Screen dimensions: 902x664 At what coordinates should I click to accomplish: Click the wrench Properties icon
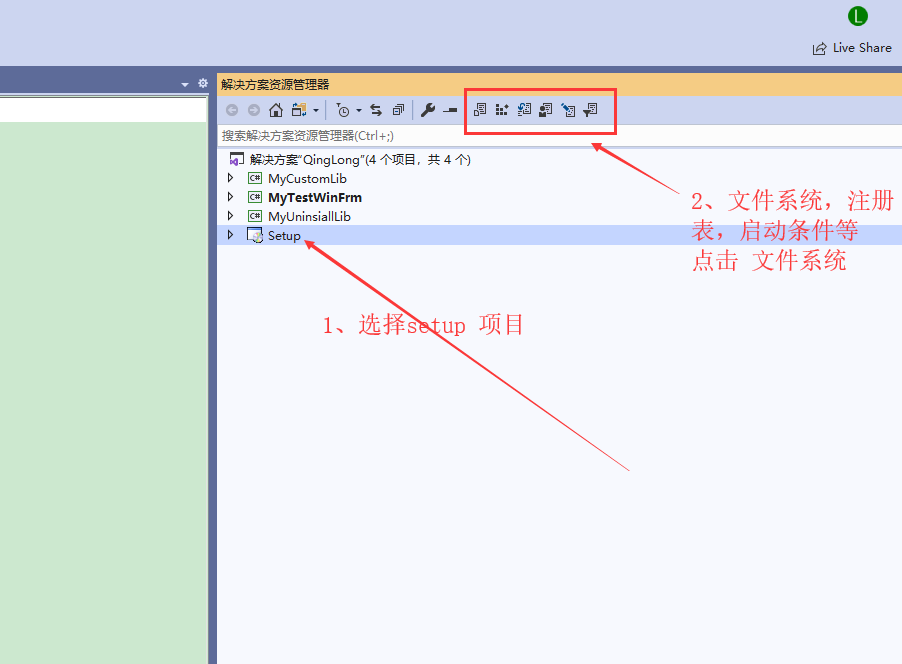(428, 110)
